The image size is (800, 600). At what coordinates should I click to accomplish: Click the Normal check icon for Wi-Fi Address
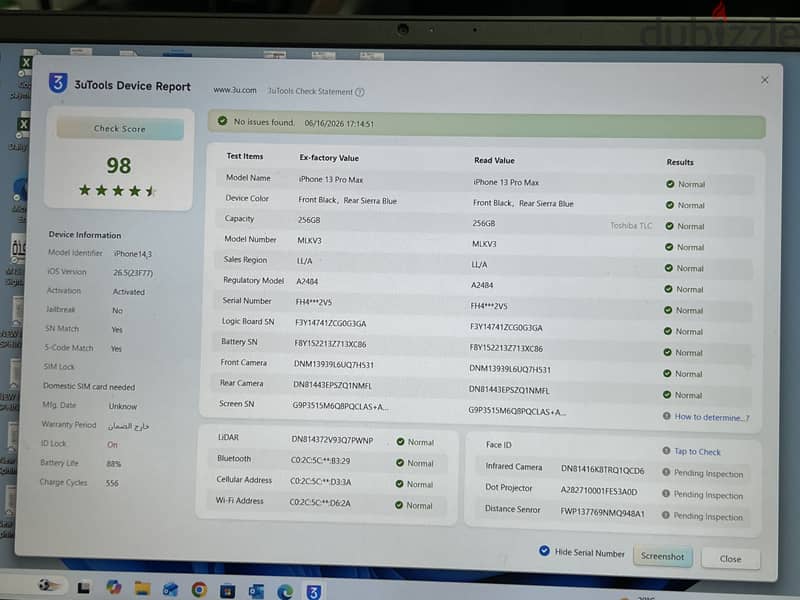point(399,505)
